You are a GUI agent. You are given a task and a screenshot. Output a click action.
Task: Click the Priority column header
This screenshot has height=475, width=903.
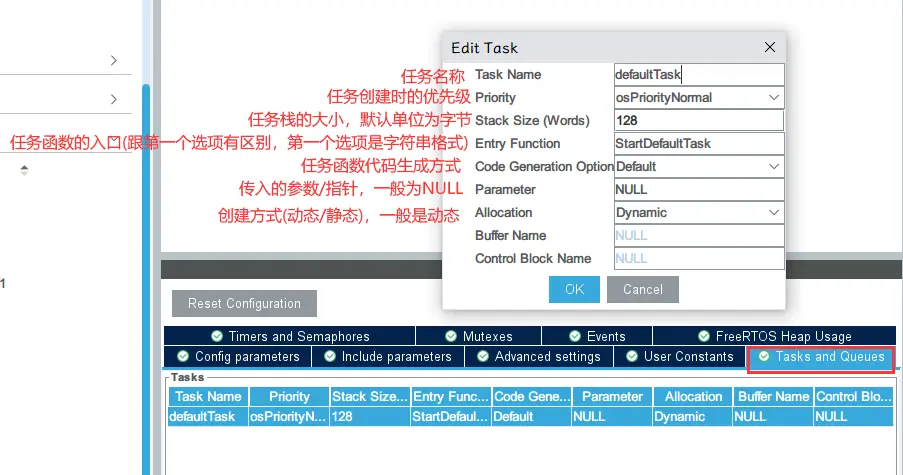coord(289,396)
